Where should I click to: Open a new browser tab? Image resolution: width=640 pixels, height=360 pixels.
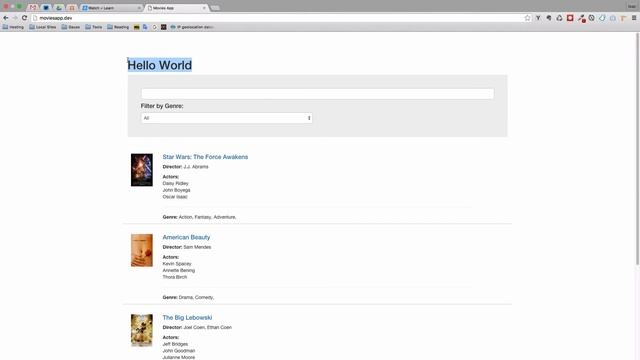[215, 8]
